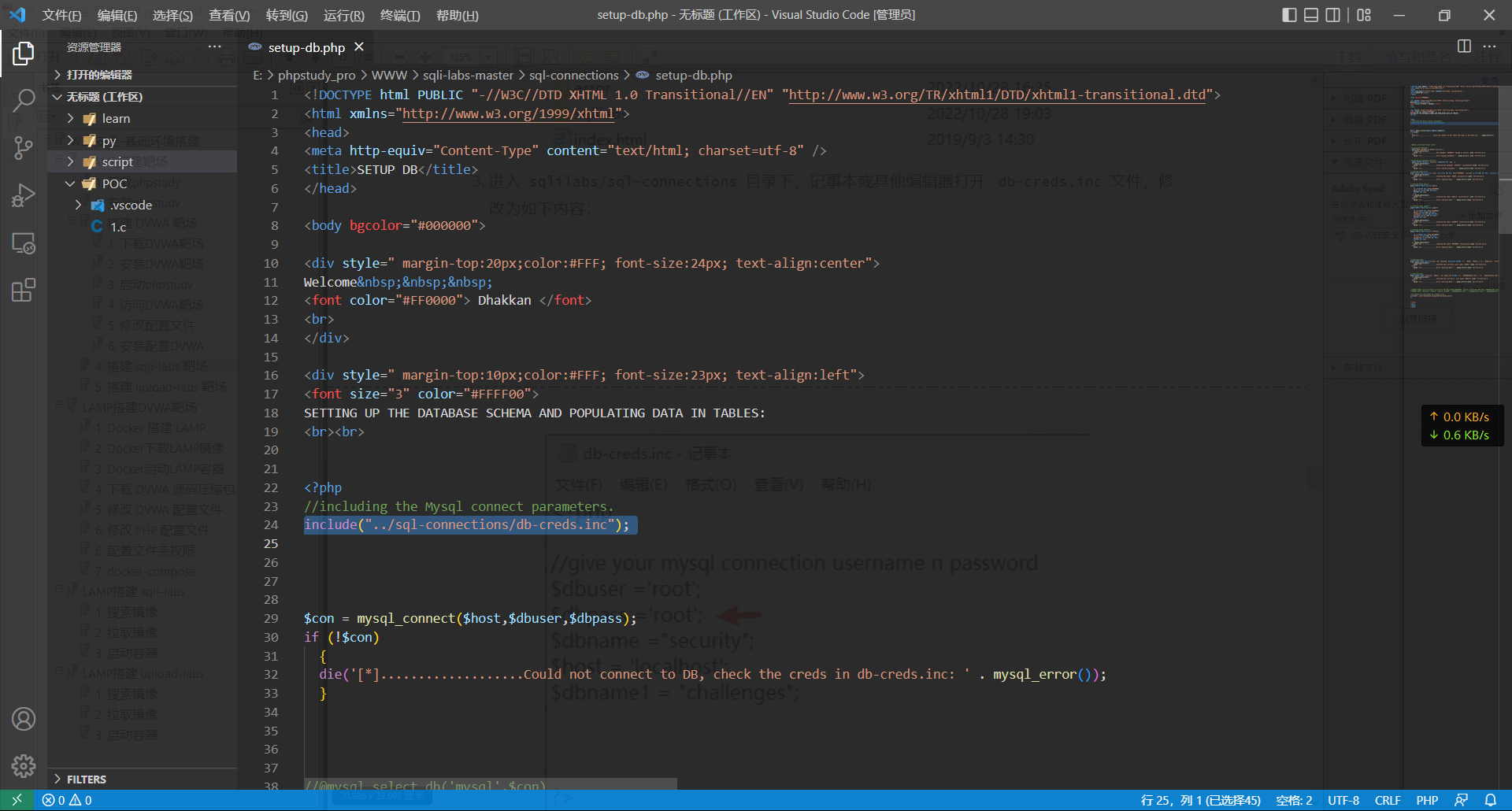The width and height of the screenshot is (1512, 811).
Task: Open the Help menu (帮助)
Action: pyautogui.click(x=457, y=15)
